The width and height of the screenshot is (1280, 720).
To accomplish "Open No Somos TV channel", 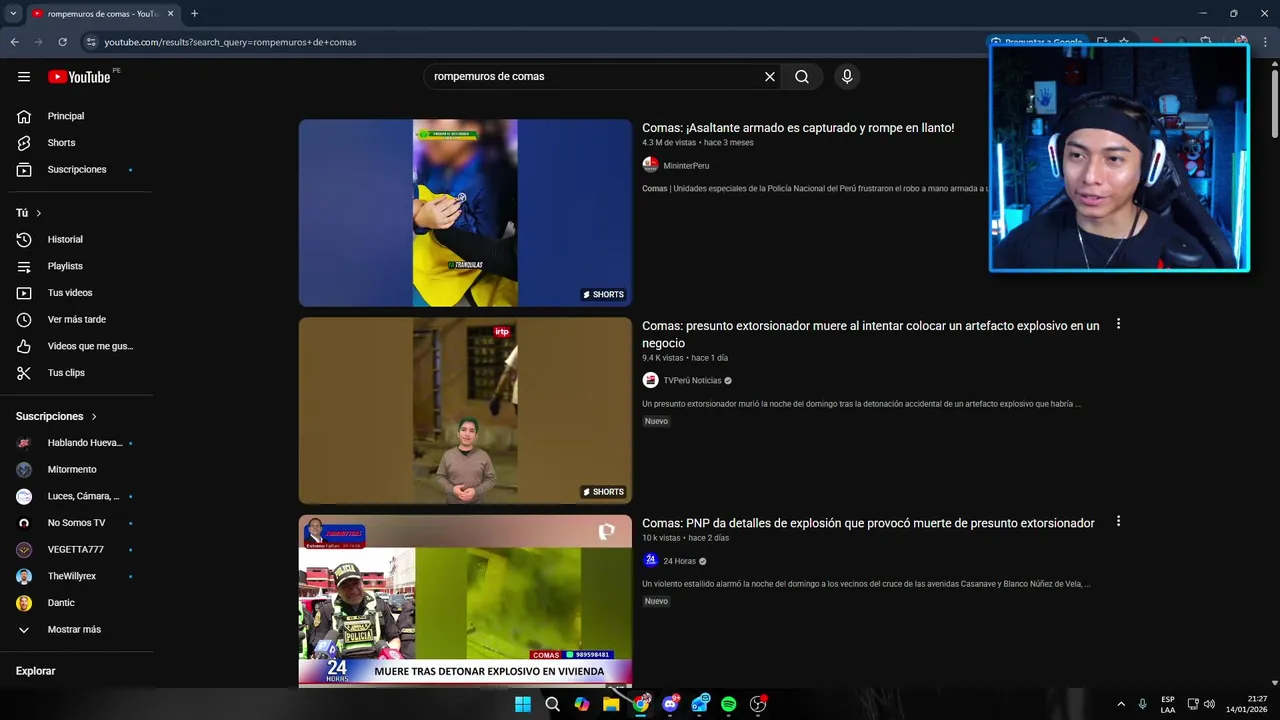I will click(76, 523).
